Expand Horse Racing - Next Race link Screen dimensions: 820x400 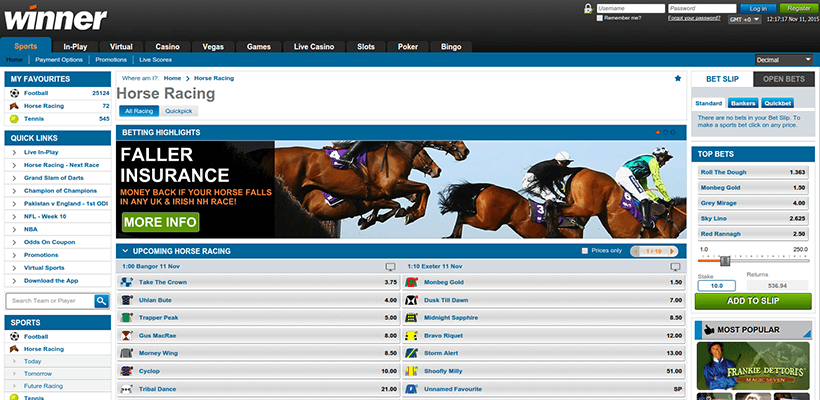14,165
